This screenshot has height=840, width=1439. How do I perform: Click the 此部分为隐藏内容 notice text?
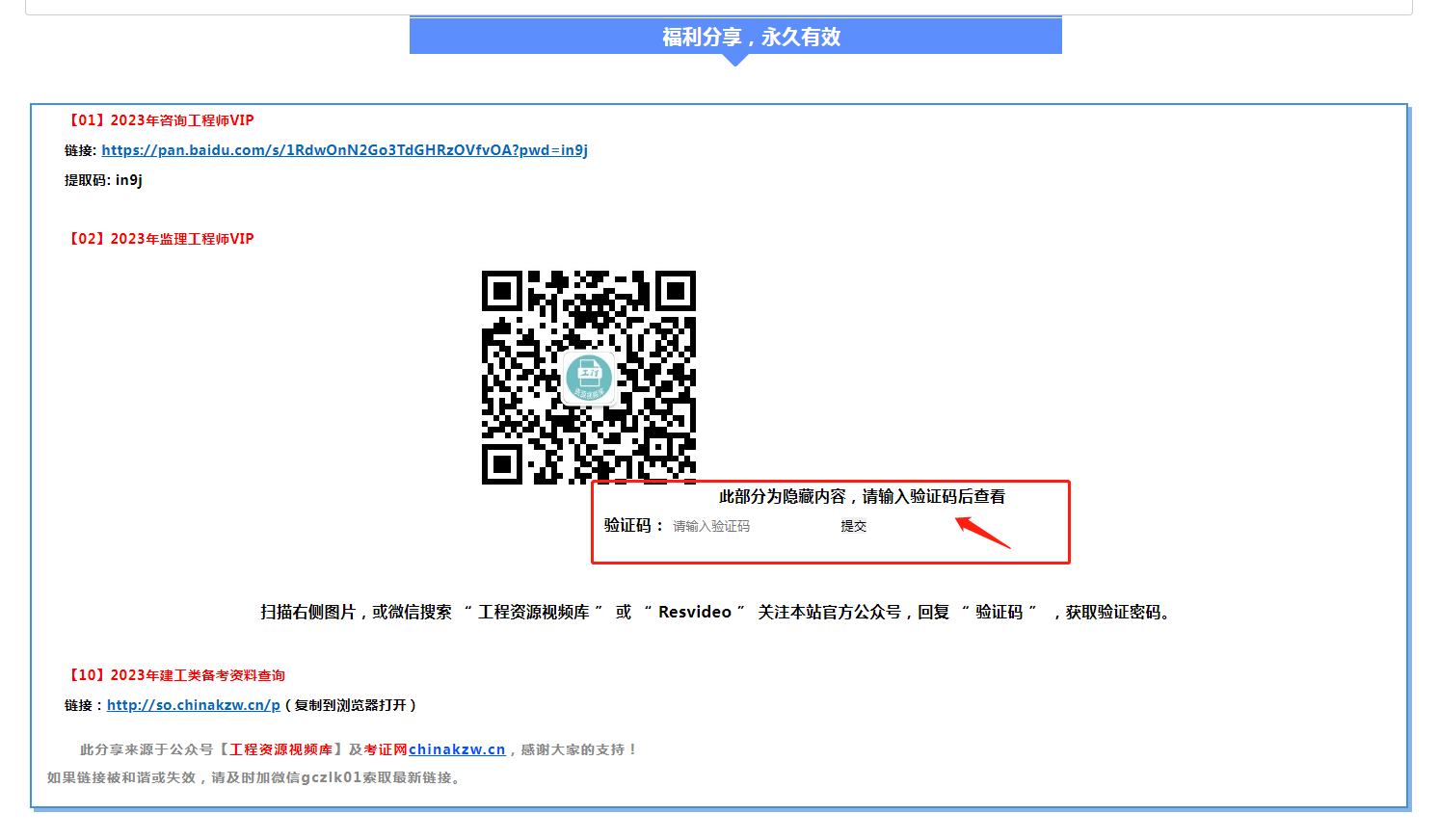(x=862, y=496)
